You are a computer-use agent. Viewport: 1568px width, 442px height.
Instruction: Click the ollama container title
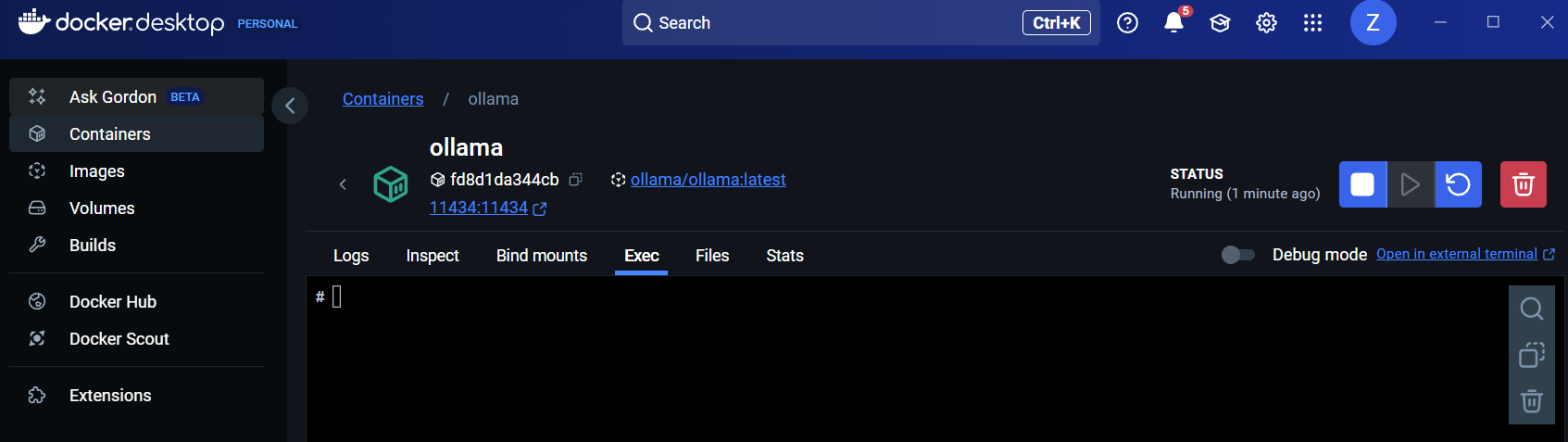tap(466, 147)
